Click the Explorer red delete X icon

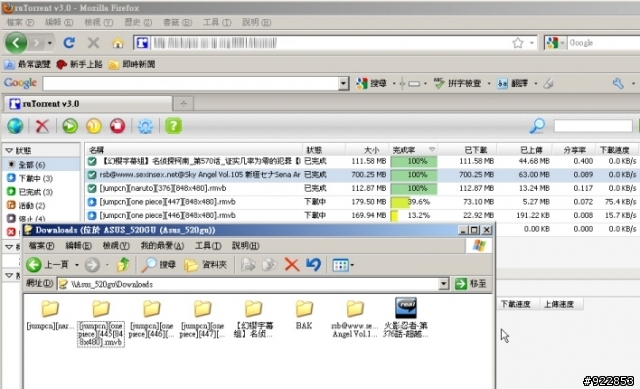pyautogui.click(x=291, y=265)
